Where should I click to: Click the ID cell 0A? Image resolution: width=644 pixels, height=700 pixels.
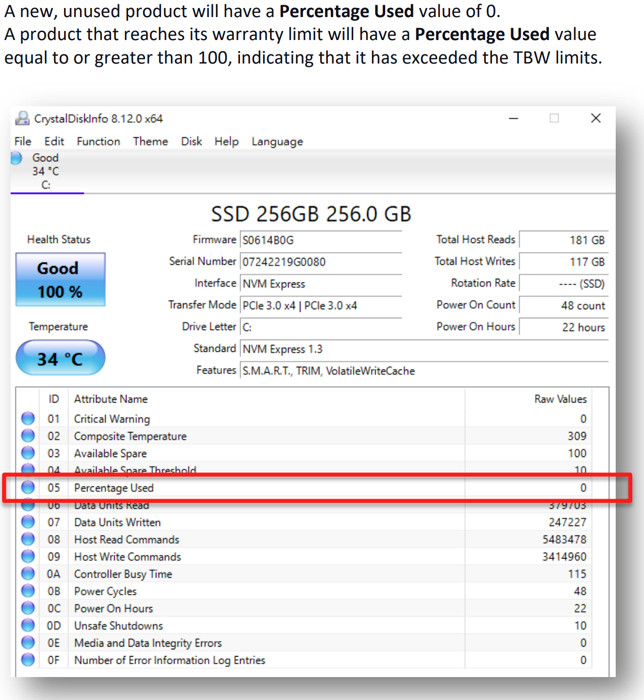point(54,574)
